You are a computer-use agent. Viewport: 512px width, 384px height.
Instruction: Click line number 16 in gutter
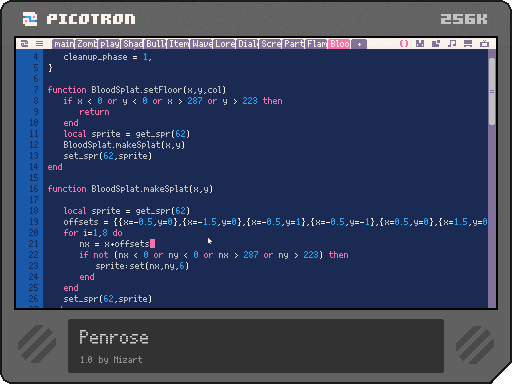[34, 189]
